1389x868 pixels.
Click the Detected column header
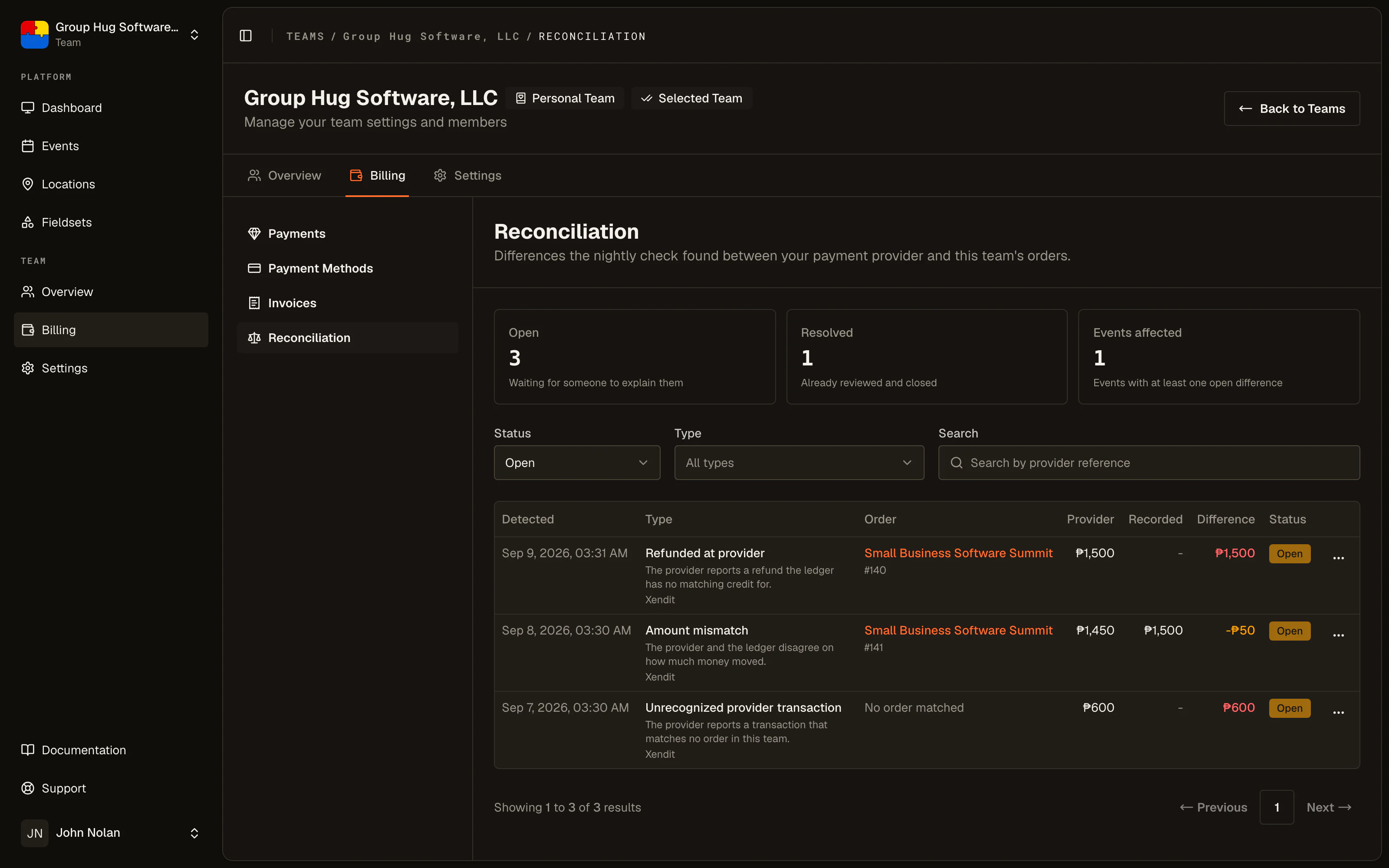pos(528,519)
